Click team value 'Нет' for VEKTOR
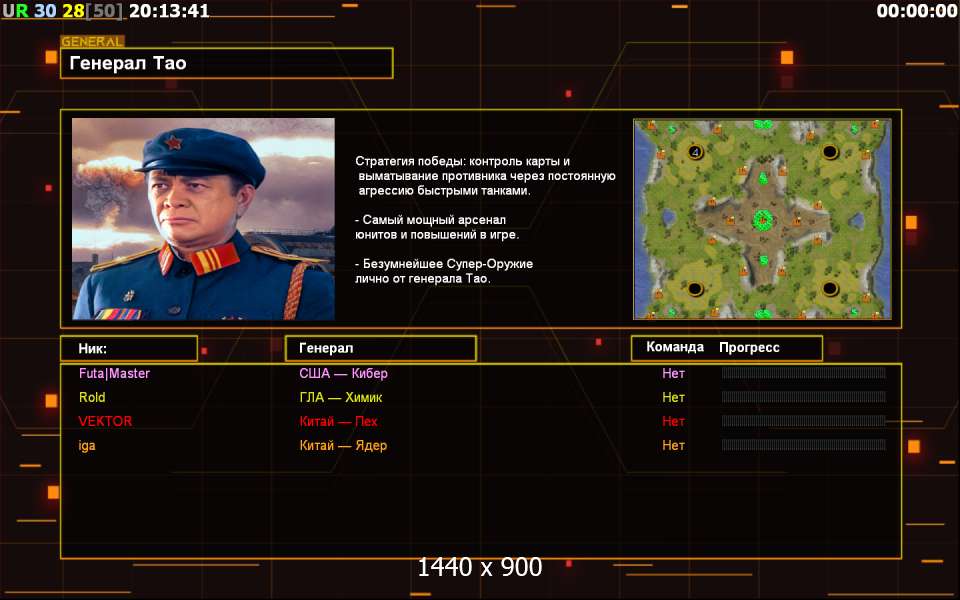Viewport: 960px width, 600px height. pos(673,421)
